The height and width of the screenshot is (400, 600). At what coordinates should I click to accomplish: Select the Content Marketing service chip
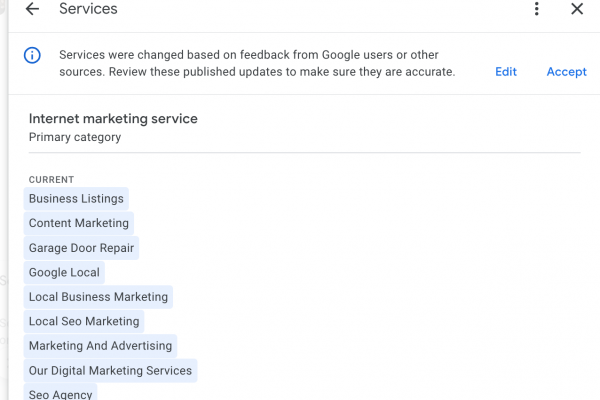point(79,223)
